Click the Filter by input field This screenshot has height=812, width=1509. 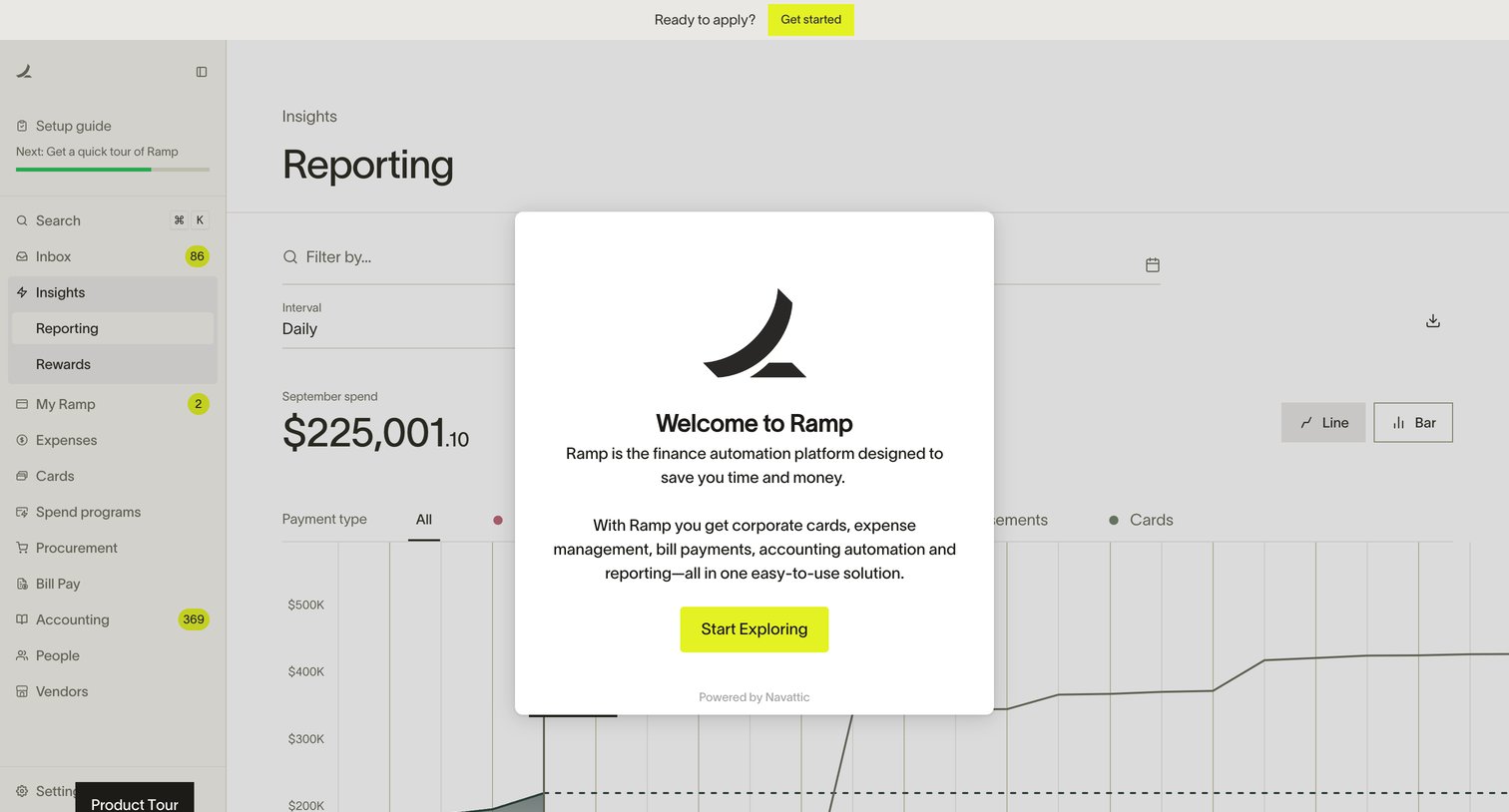pyautogui.click(x=399, y=257)
